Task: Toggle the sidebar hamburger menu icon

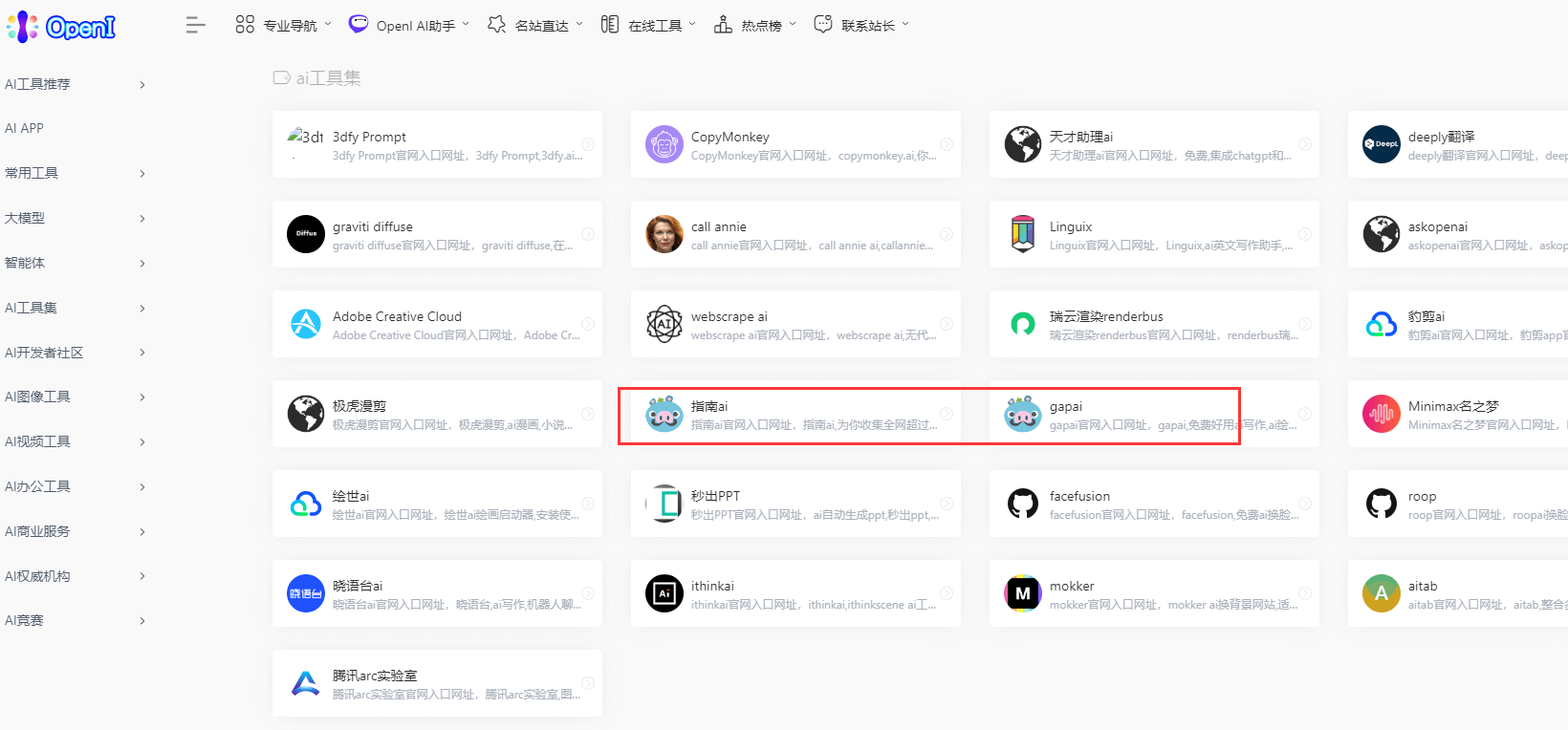Action: point(195,26)
